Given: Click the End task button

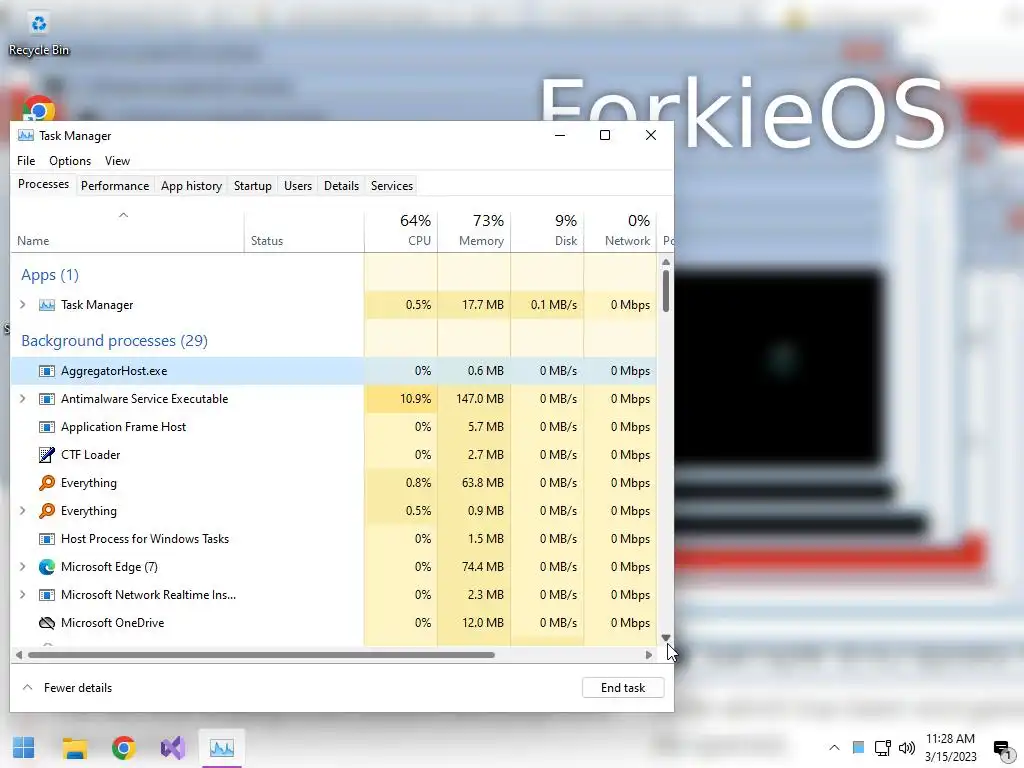Looking at the screenshot, I should pos(623,688).
